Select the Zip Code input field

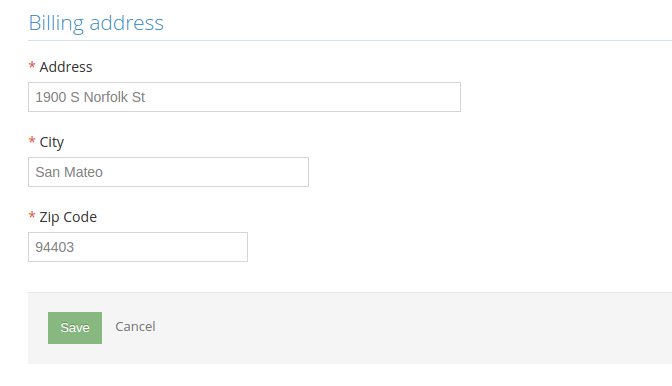pyautogui.click(x=138, y=247)
